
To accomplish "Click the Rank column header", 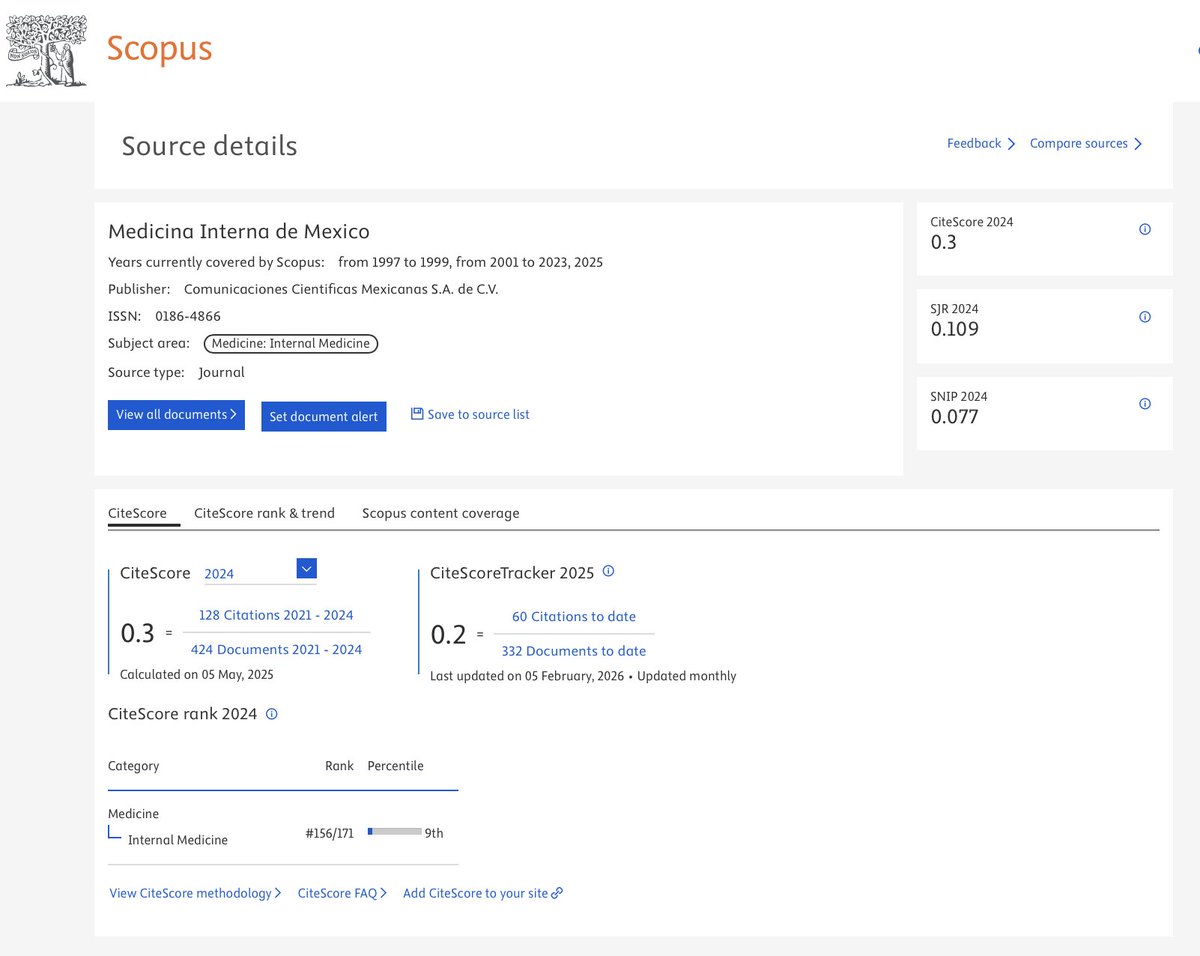I will 339,766.
